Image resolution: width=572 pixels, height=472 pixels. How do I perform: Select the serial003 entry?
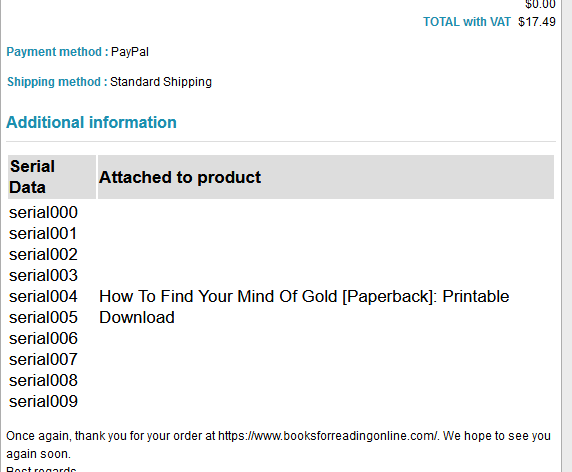point(43,276)
